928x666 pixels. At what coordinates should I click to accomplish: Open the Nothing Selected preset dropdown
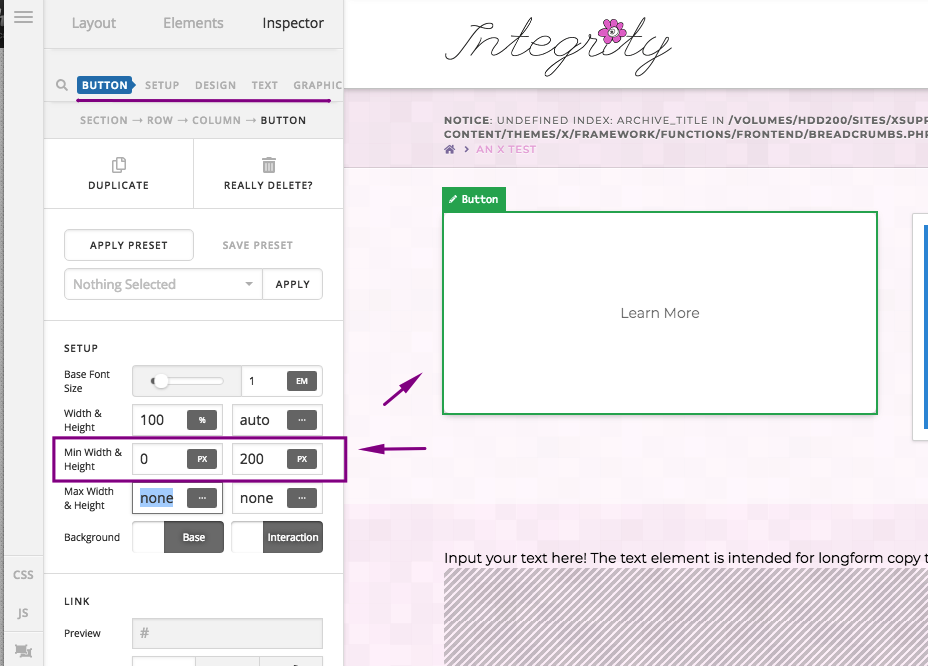pyautogui.click(x=163, y=284)
